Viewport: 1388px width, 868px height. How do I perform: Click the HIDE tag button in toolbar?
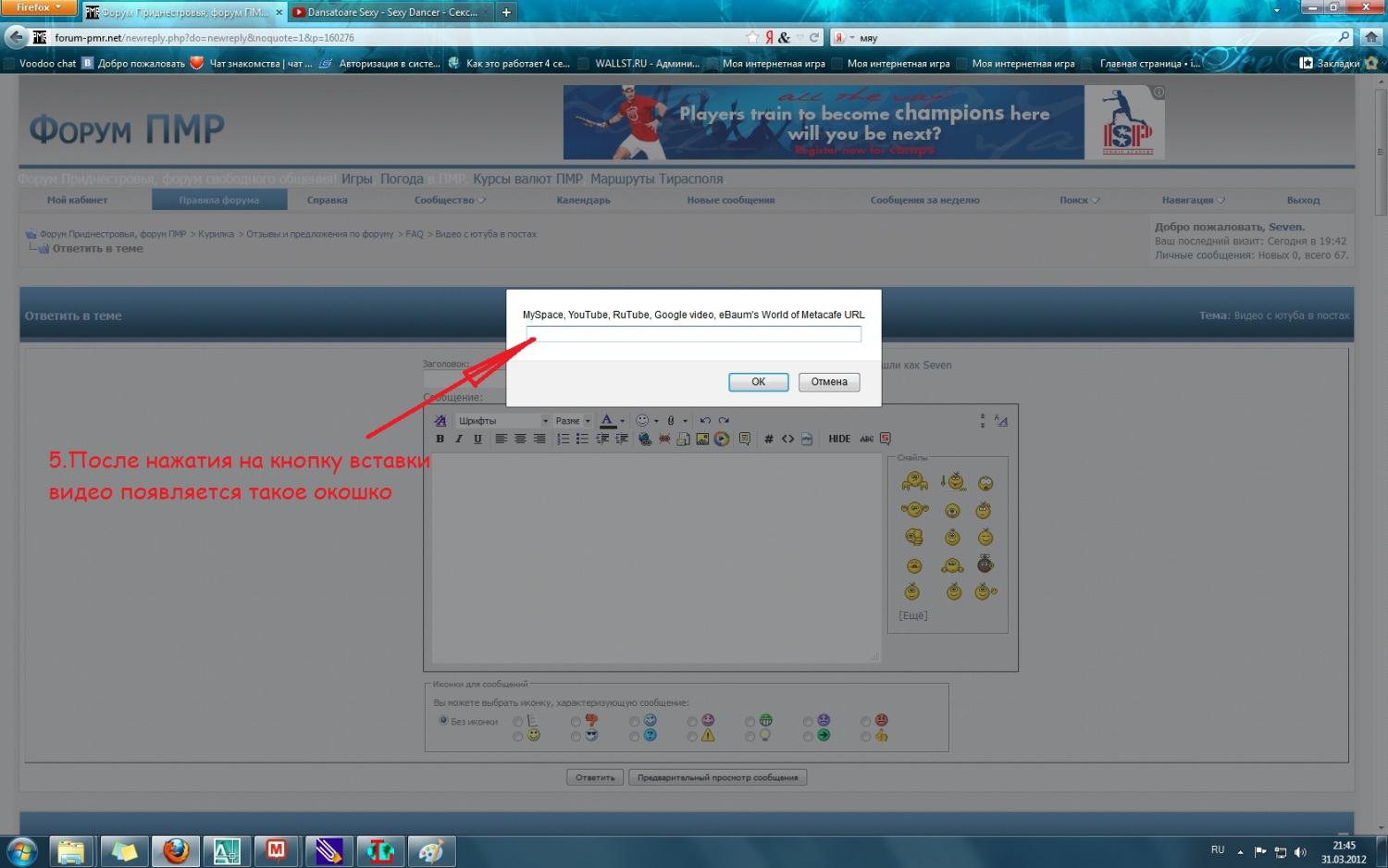pos(839,440)
